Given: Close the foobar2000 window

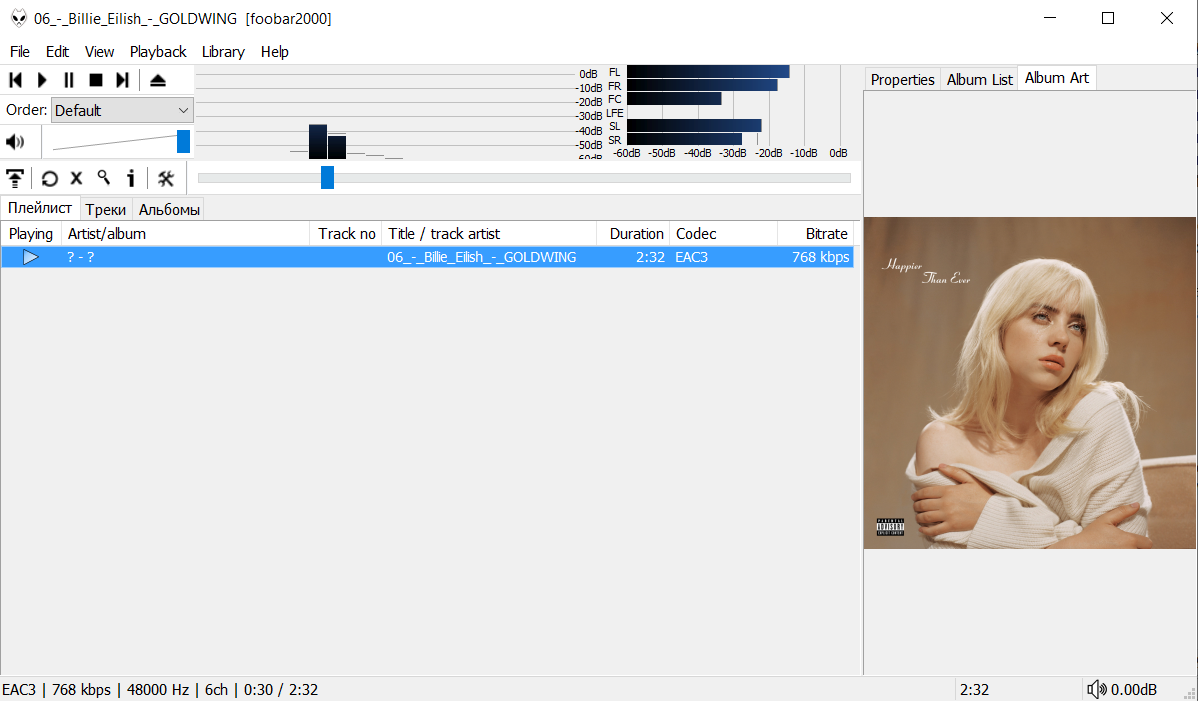Looking at the screenshot, I should (1167, 18).
